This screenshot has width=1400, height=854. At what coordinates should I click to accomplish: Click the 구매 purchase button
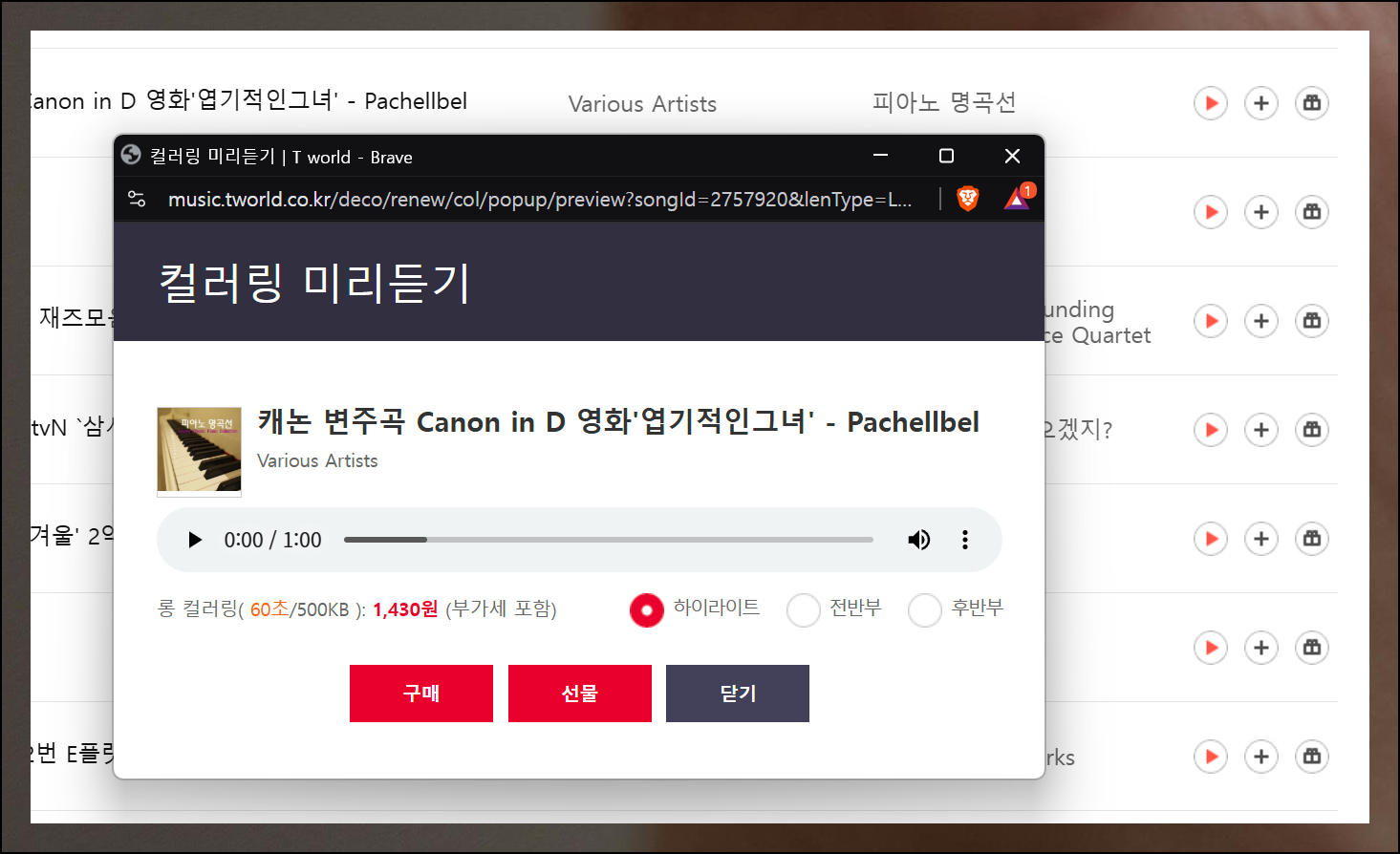[x=421, y=694]
